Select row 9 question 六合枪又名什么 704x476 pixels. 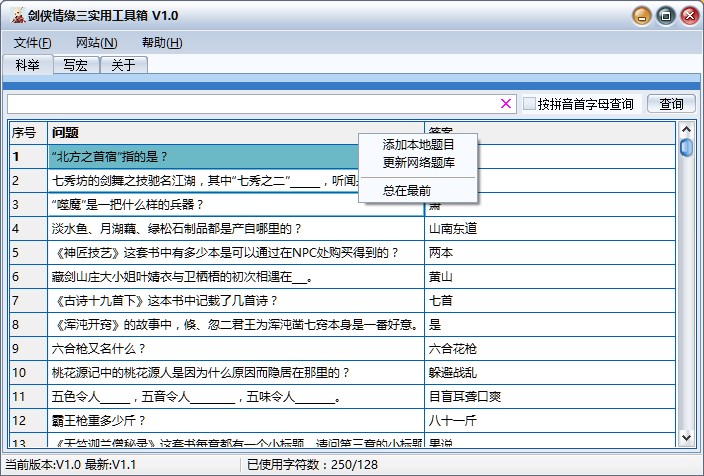point(236,349)
